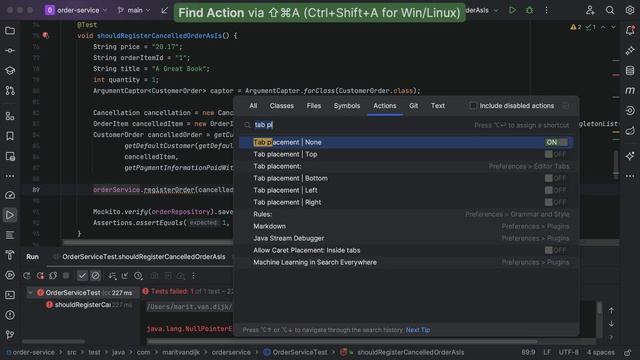640x360 pixels.
Task: Click the Debug bug icon in toolbar
Action: pyautogui.click(x=529, y=10)
